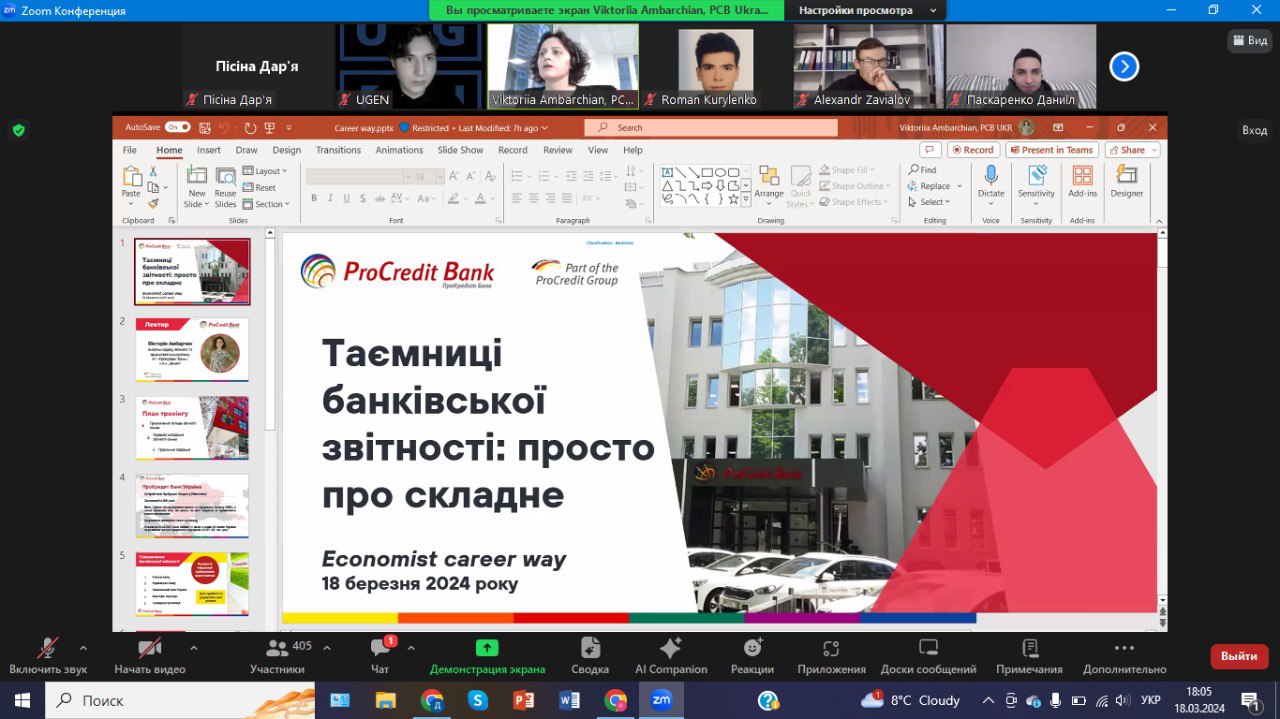Click Reuse Slides icon
The height and width of the screenshot is (719, 1280).
(225, 176)
